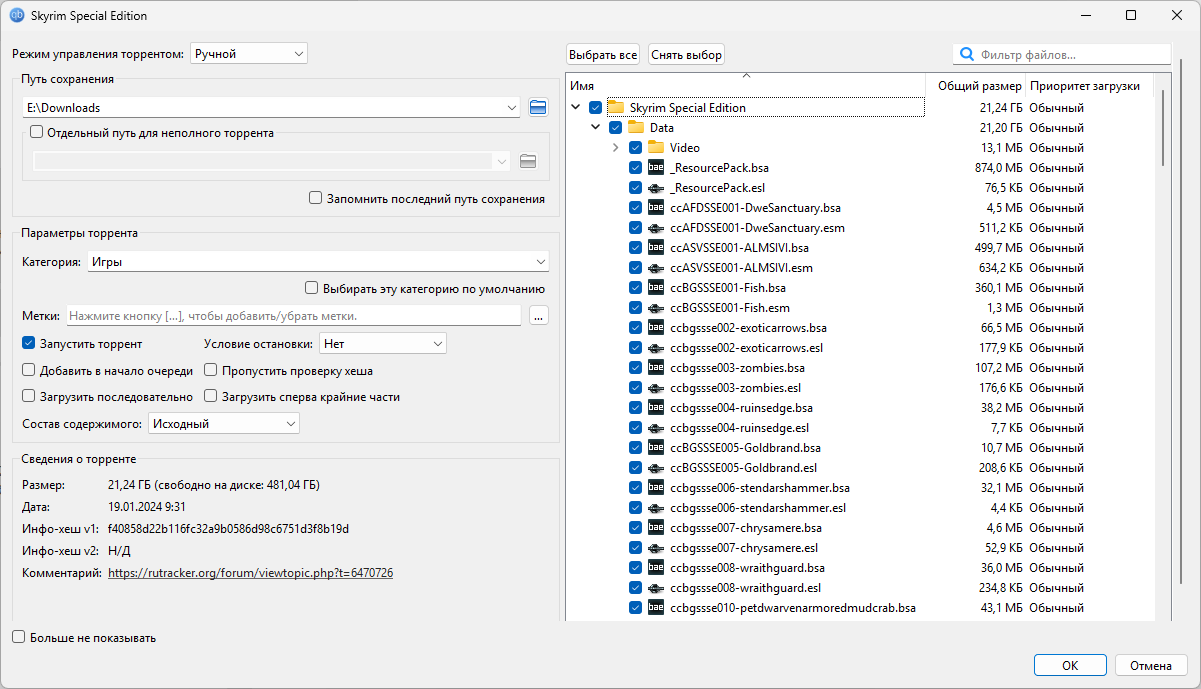Image resolution: width=1201 pixels, height=689 pixels.
Task: Click the file filter search field
Action: tap(1062, 55)
